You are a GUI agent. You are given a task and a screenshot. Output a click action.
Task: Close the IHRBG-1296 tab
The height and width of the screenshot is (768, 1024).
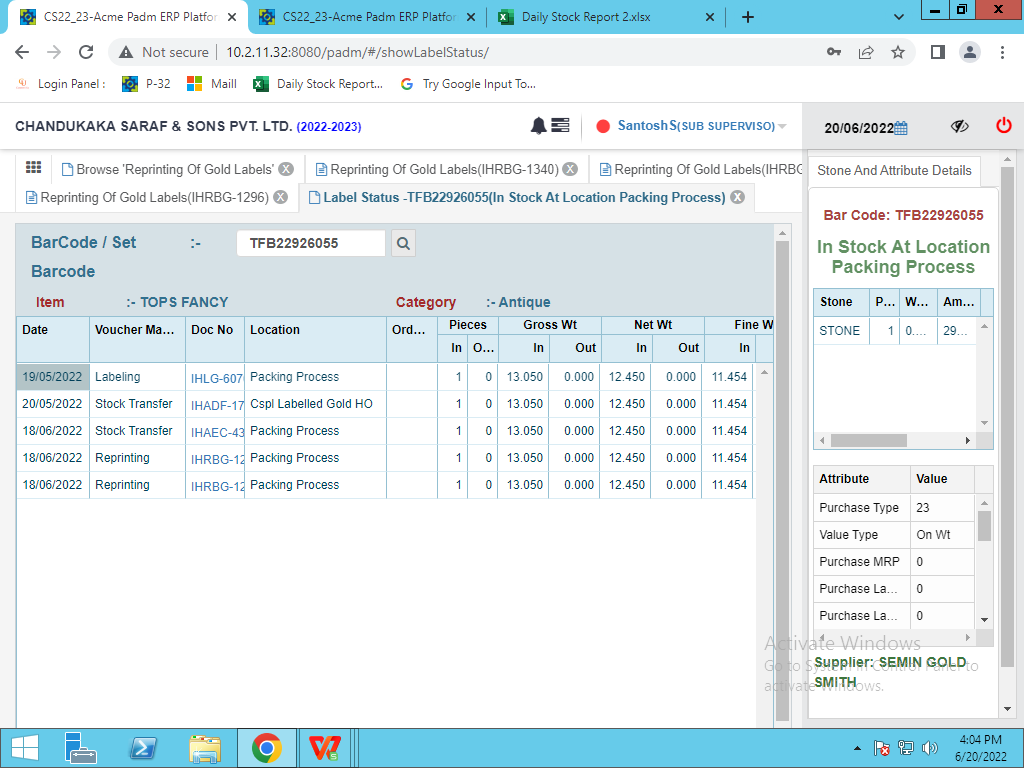pyautogui.click(x=280, y=197)
